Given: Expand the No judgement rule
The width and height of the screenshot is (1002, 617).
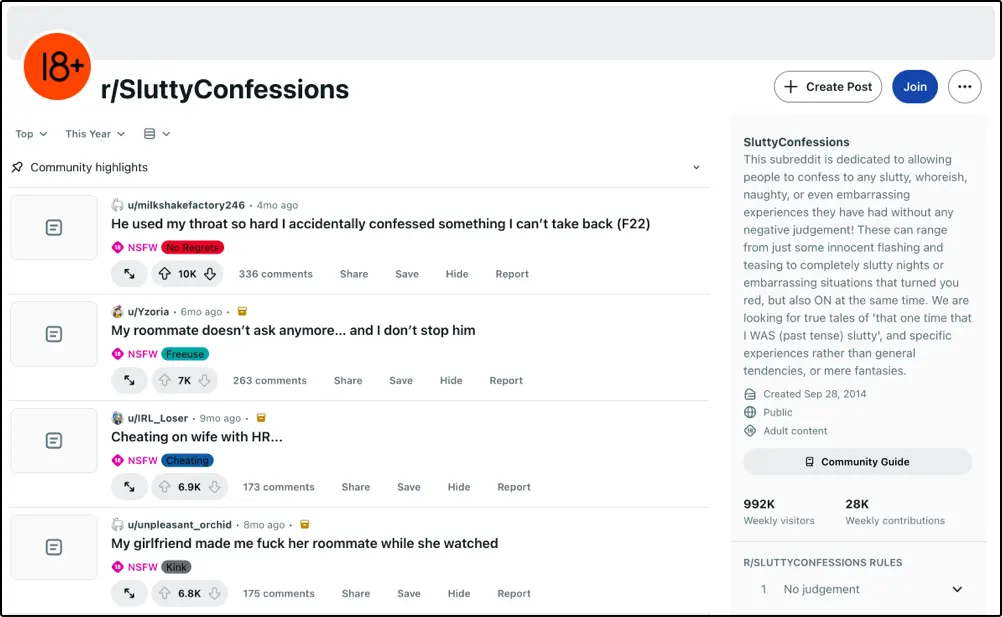Looking at the screenshot, I should click(x=956, y=589).
